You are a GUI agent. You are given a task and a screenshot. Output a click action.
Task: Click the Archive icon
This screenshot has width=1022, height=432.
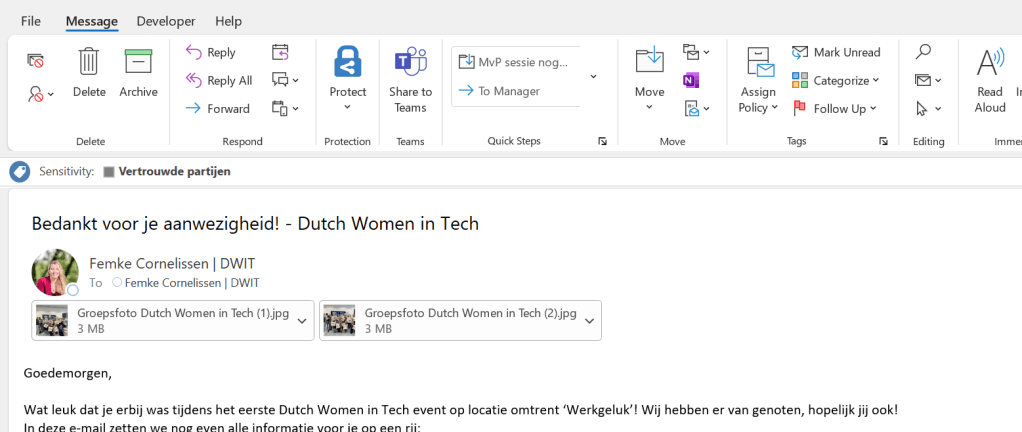pos(138,62)
